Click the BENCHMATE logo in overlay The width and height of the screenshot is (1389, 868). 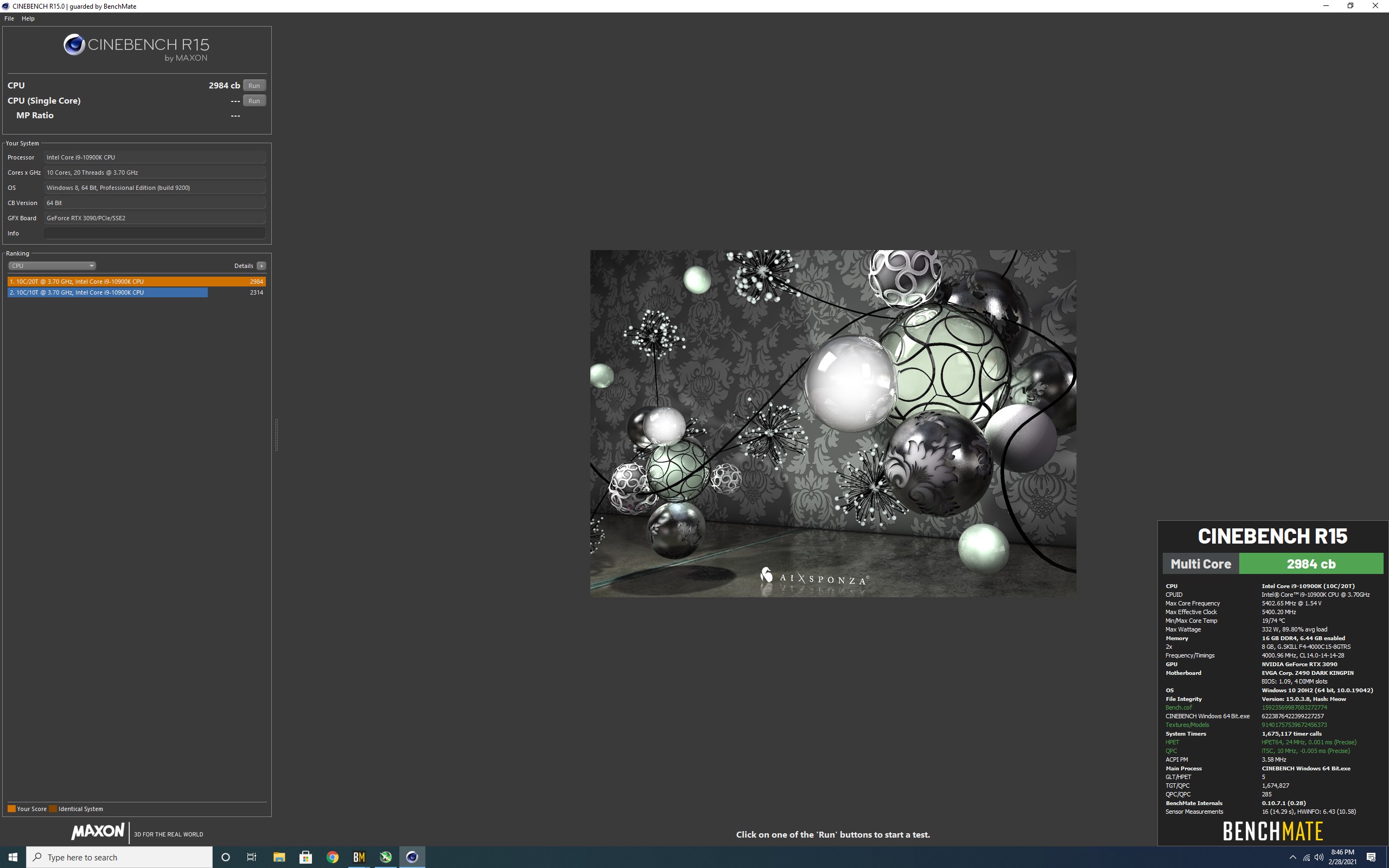coord(1272,831)
